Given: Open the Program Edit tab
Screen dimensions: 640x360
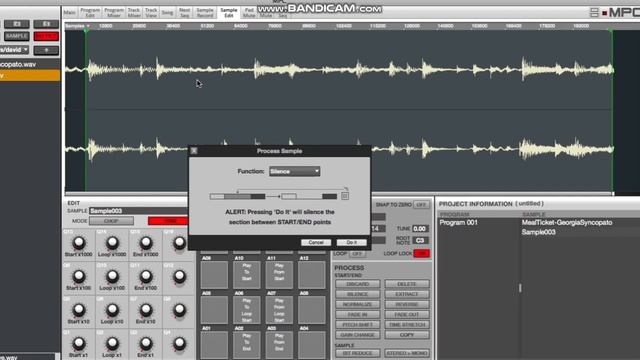Looking at the screenshot, I should tap(90, 13).
